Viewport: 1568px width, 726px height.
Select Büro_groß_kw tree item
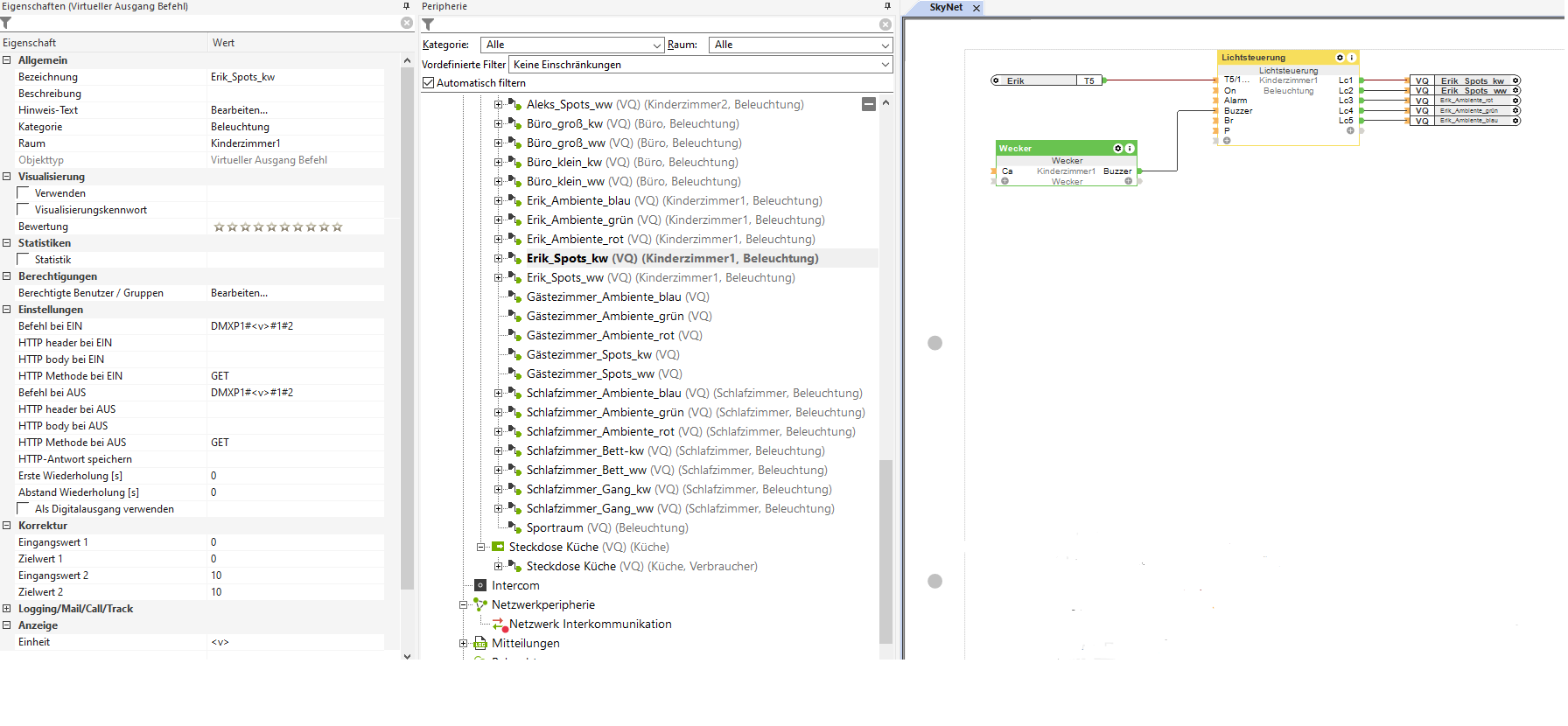click(x=633, y=123)
